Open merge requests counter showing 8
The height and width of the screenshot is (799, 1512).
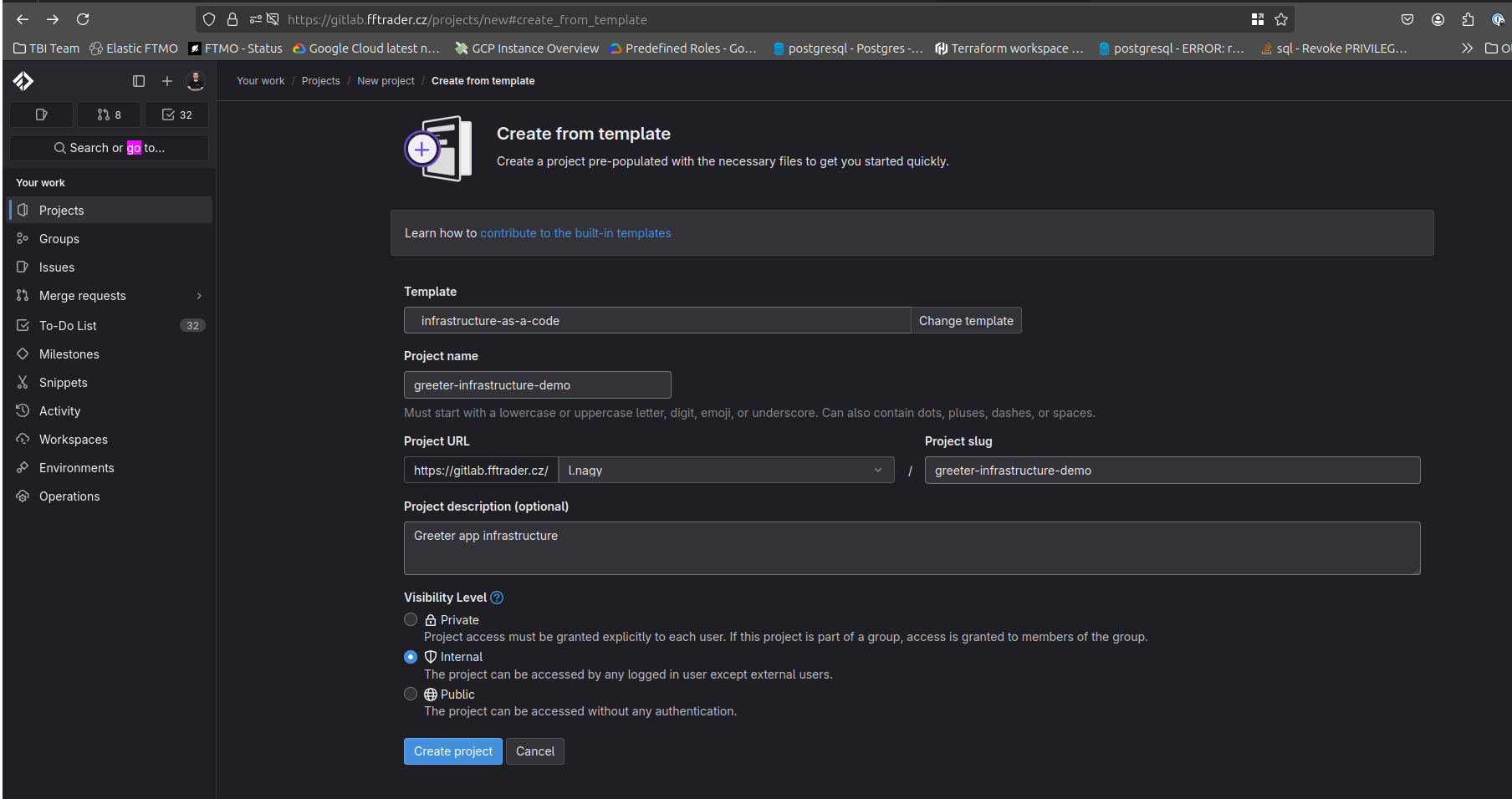tap(110, 115)
